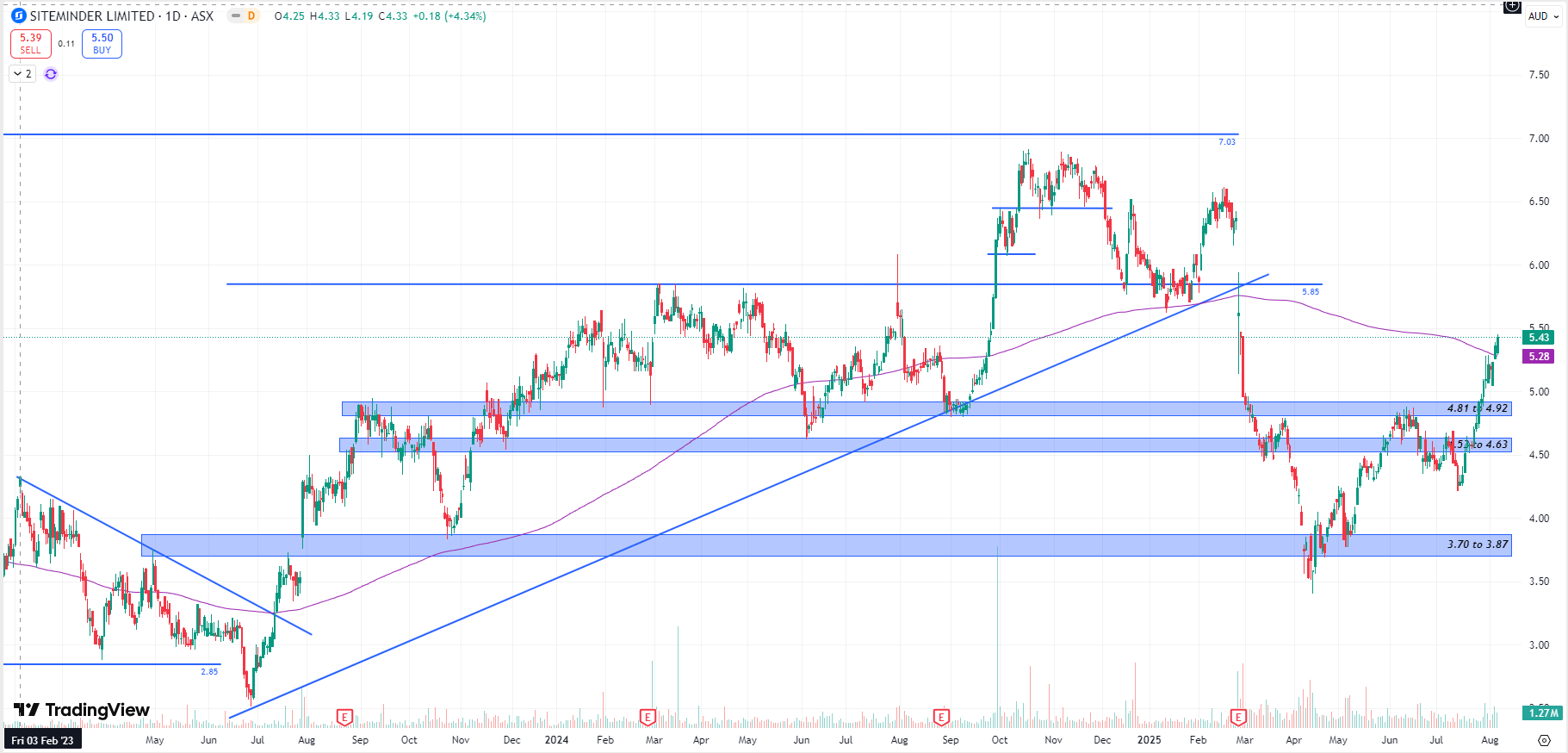Click the SiteMinder symbol logo icon
Viewport: 1568px width, 753px height.
pos(18,16)
